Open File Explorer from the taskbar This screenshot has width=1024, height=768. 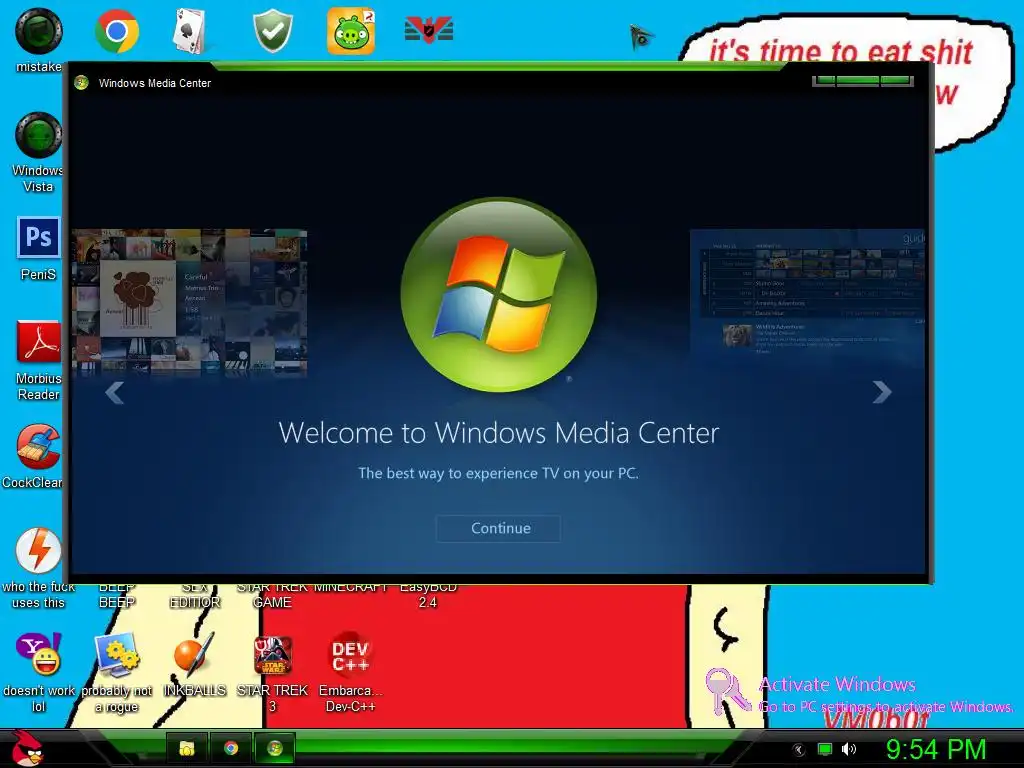coord(187,748)
